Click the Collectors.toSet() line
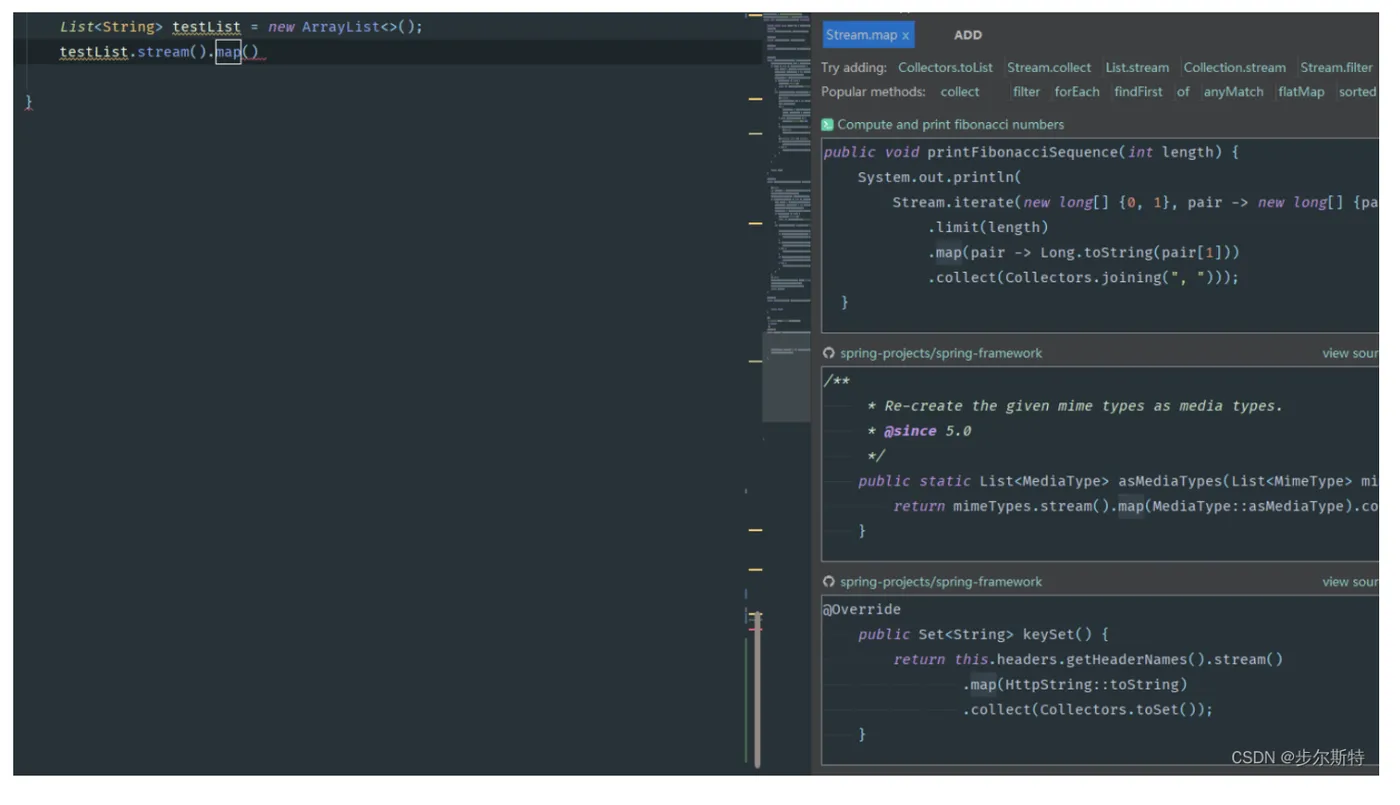 click(1088, 709)
